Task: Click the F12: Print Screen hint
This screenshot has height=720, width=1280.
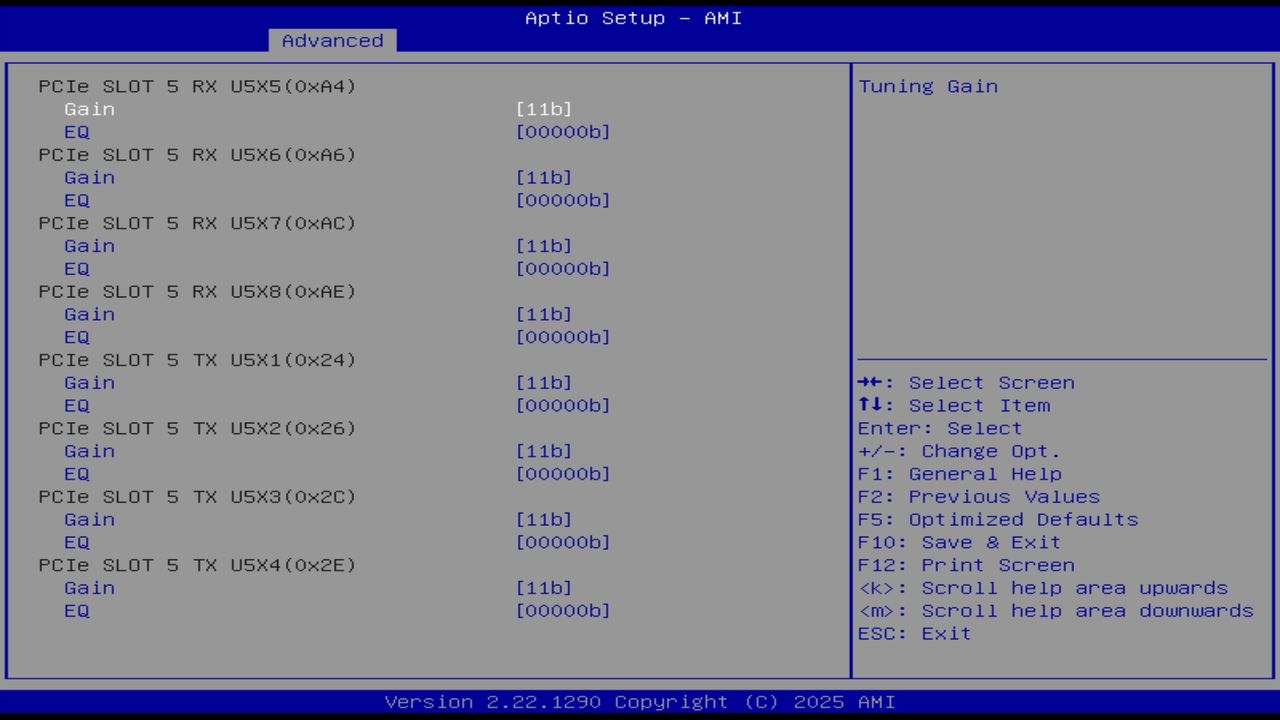Action: [966, 566]
